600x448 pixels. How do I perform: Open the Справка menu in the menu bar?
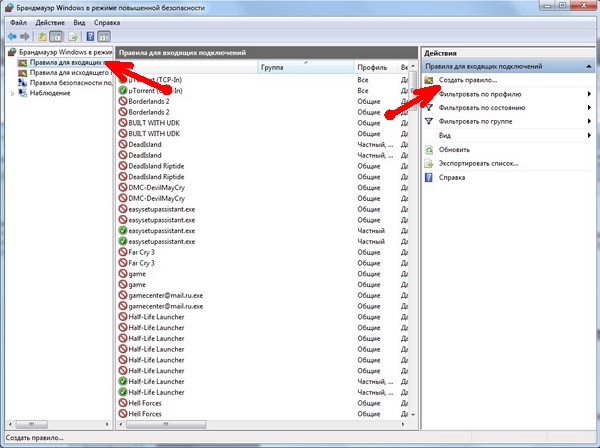pos(107,23)
